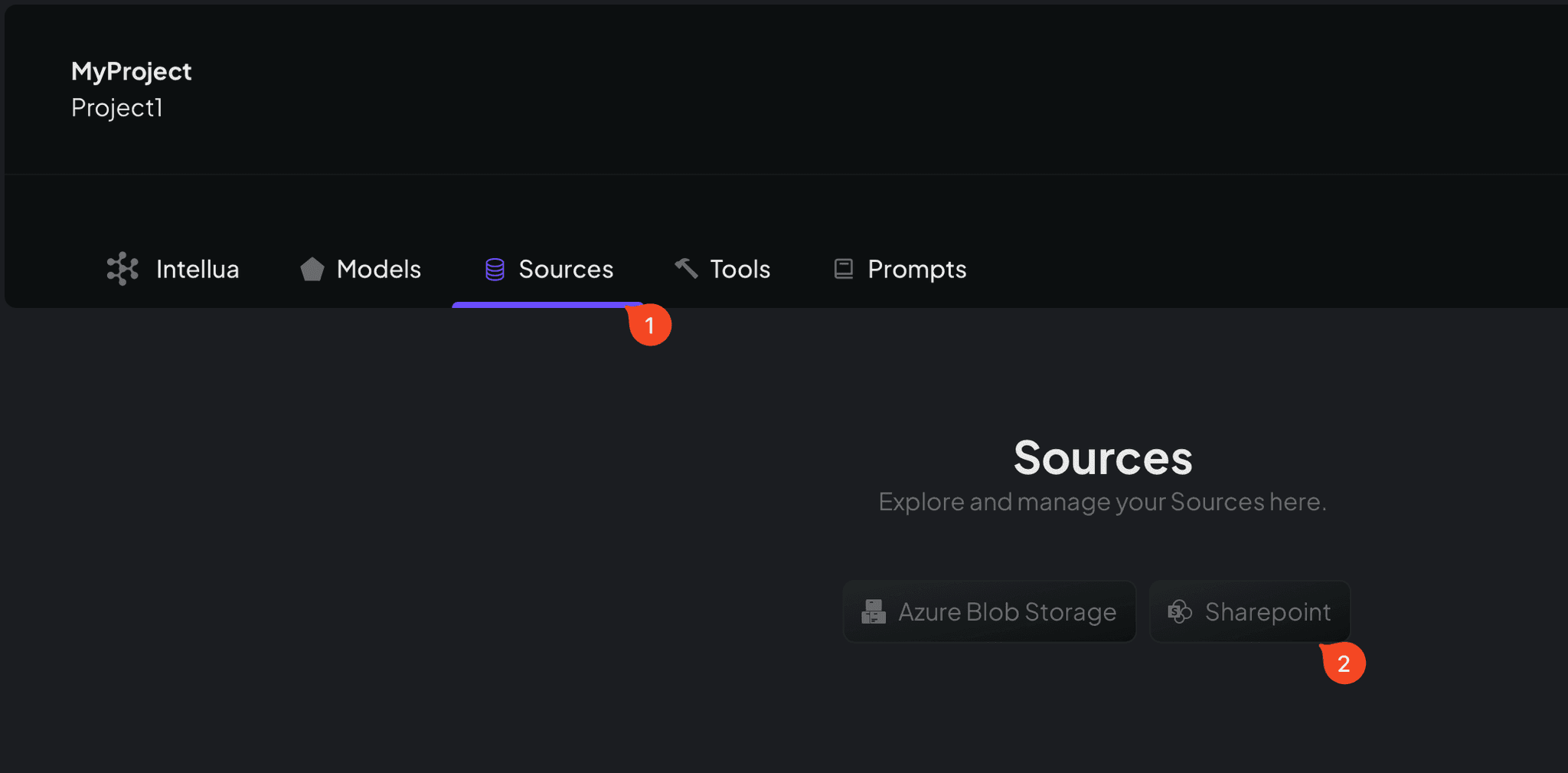Choose the Sharepoint source button
Viewport: 1568px width, 773px height.
coord(1250,611)
